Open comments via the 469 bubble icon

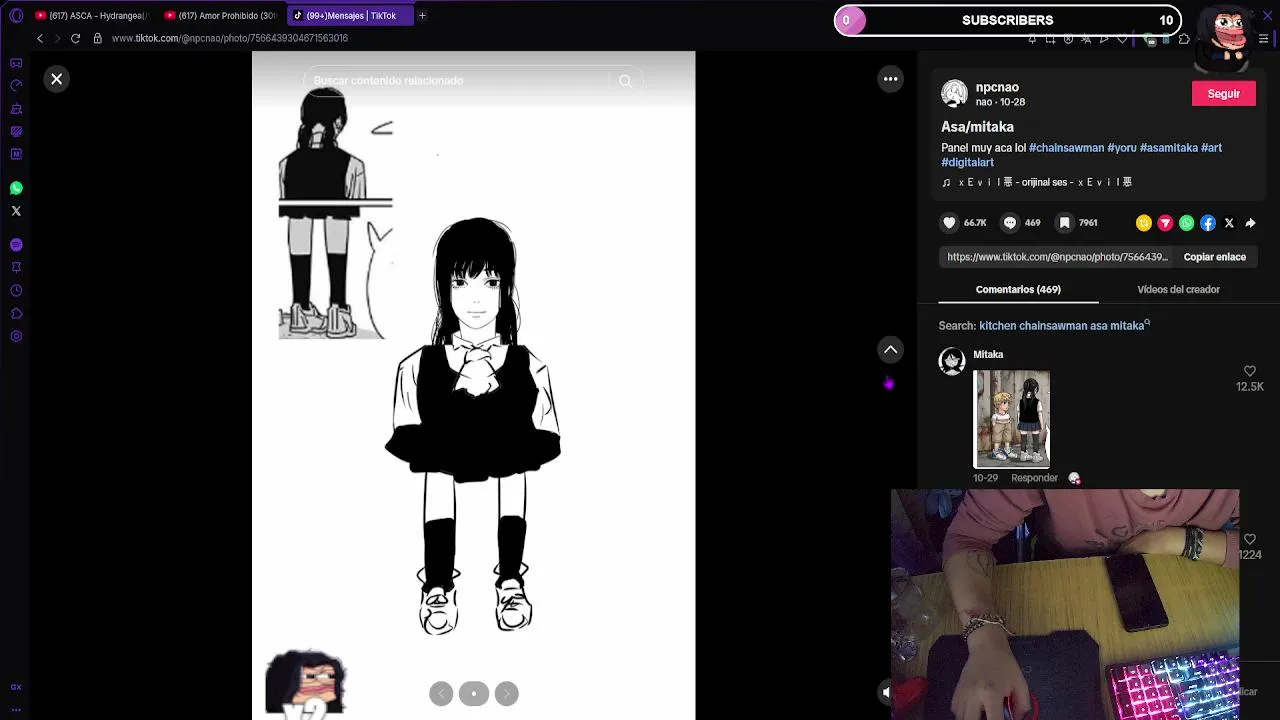[1010, 223]
